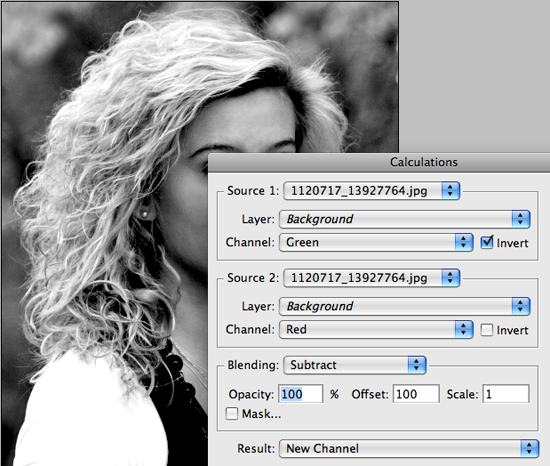Click the Source 2 file dropdown arrow
Viewport: 550px width, 466px height.
(x=450, y=278)
